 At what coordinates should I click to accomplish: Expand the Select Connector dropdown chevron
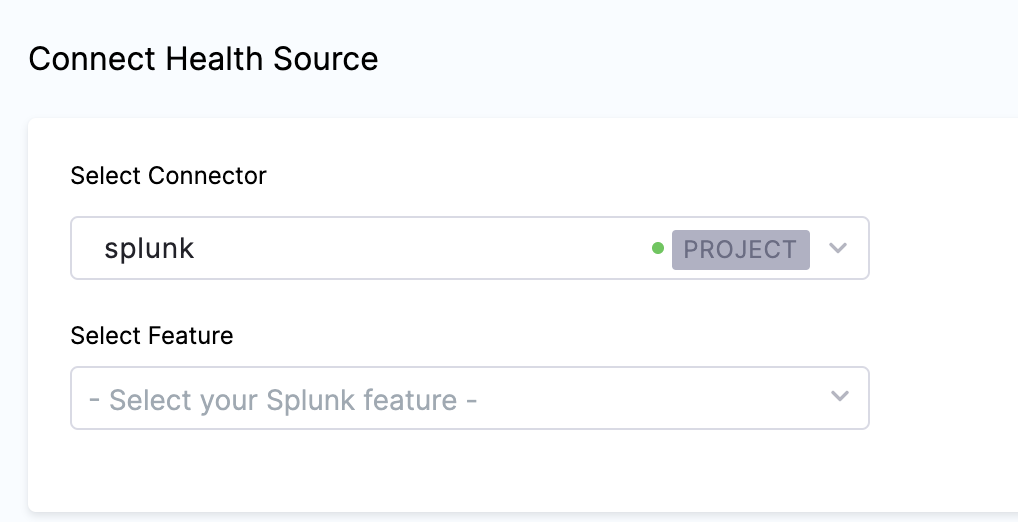coord(838,248)
